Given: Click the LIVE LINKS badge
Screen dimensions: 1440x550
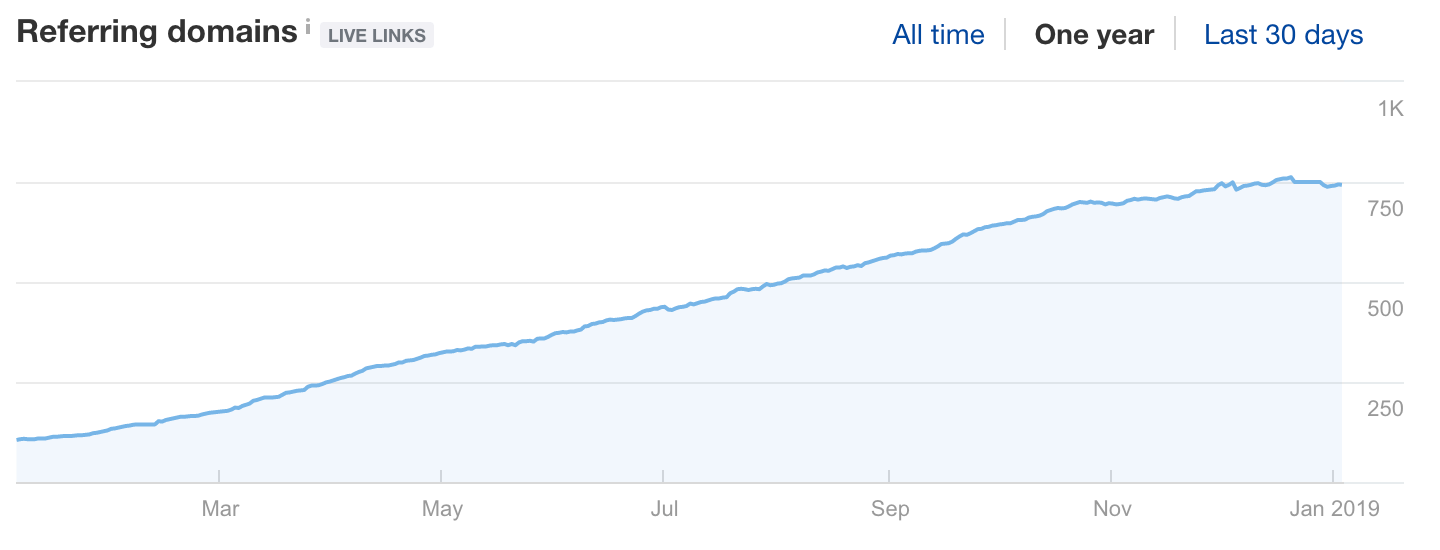Looking at the screenshot, I should (x=377, y=35).
